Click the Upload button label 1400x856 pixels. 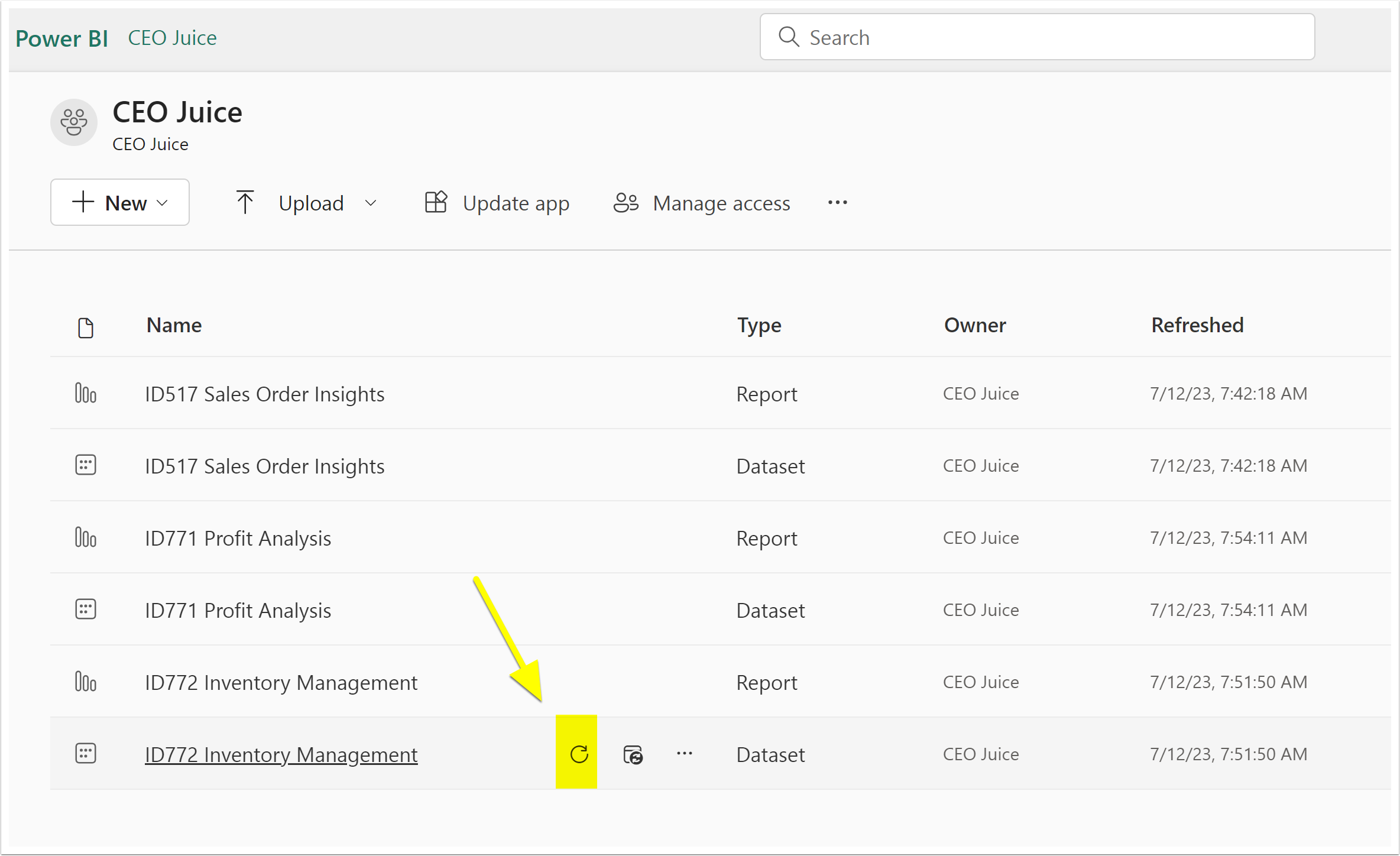pos(311,203)
